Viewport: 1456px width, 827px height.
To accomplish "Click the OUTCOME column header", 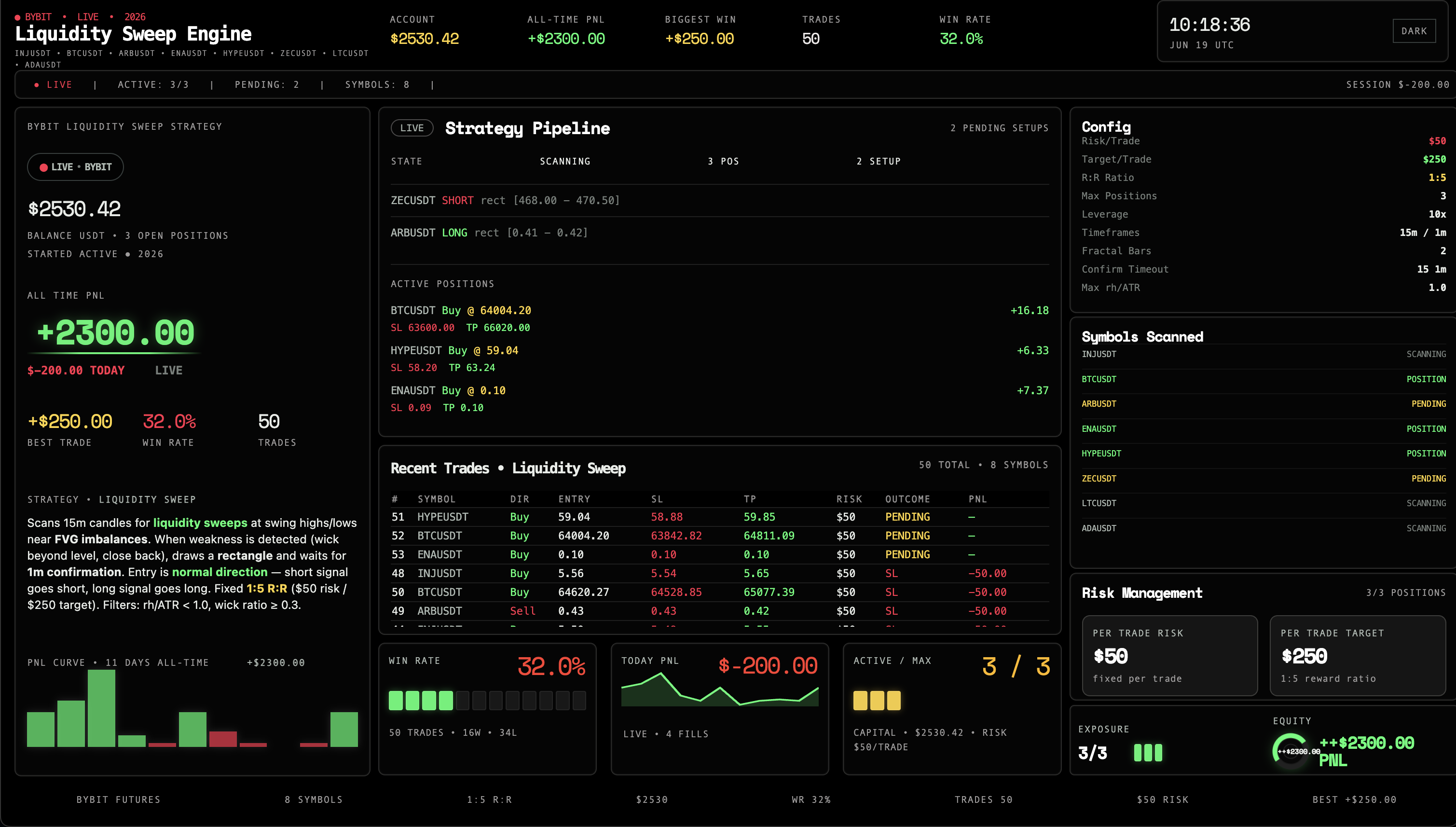I will click(x=907, y=499).
